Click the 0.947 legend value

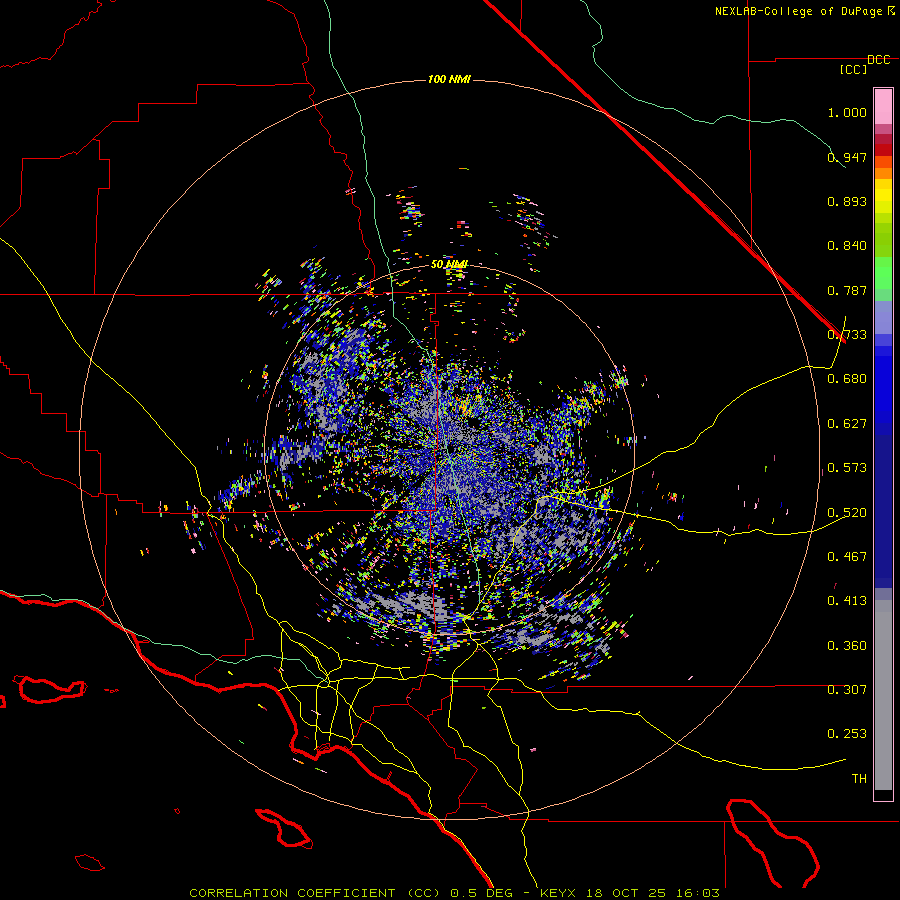[847, 157]
